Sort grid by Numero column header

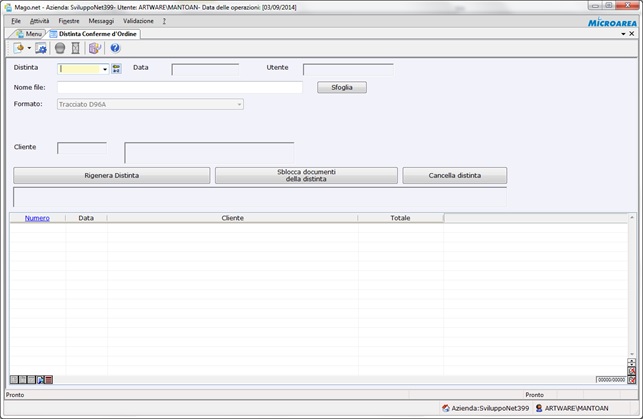coord(37,217)
